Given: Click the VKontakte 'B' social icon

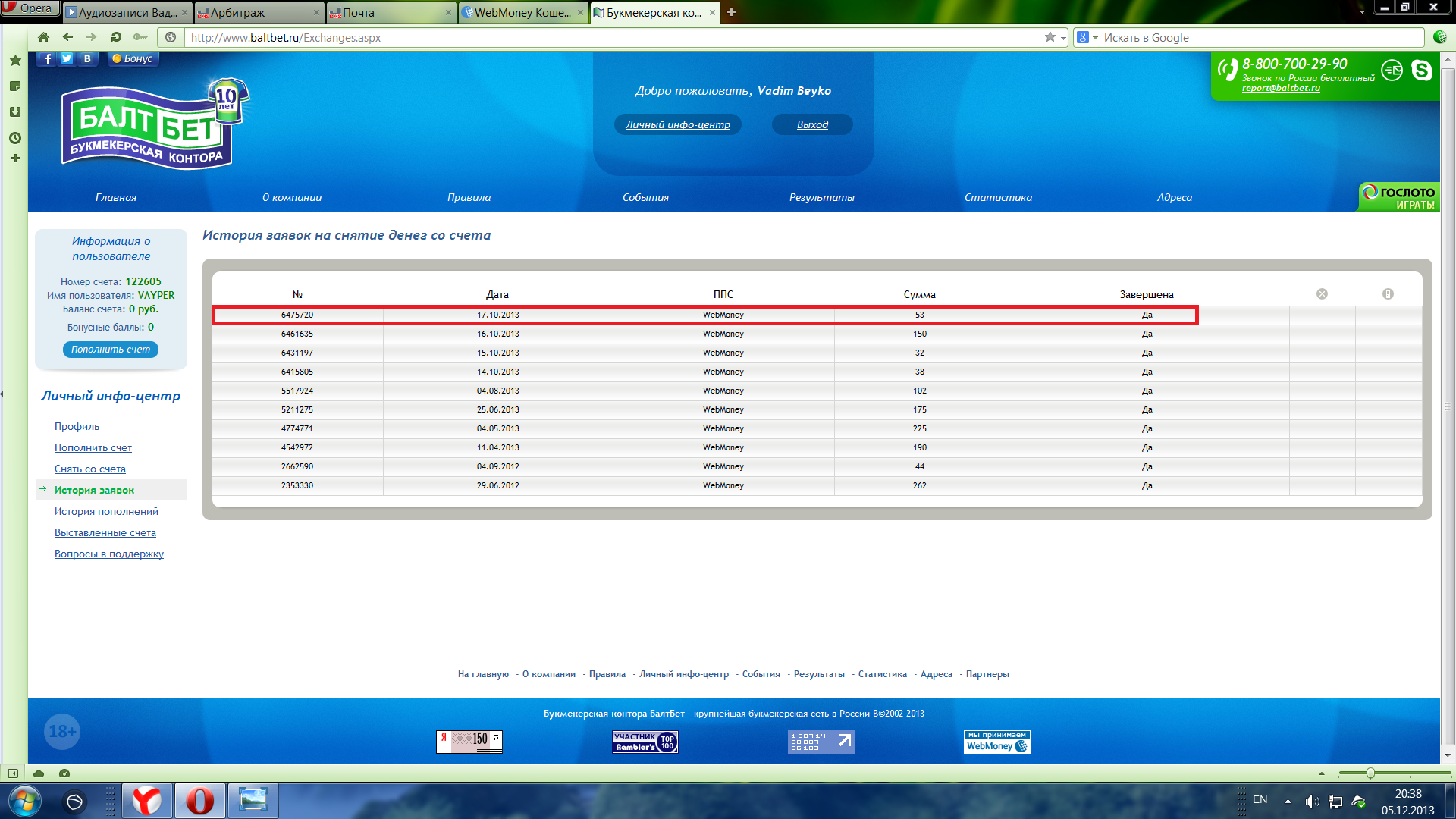Looking at the screenshot, I should (x=87, y=58).
